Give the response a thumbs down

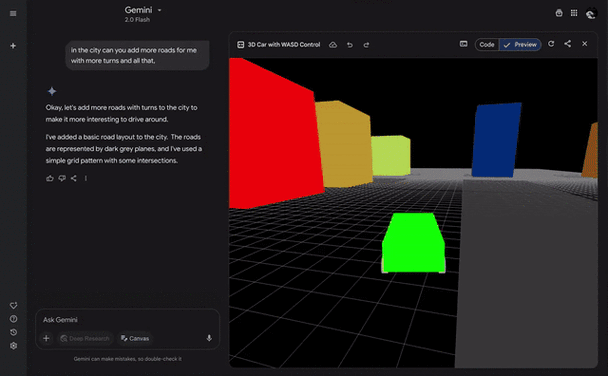pos(62,178)
